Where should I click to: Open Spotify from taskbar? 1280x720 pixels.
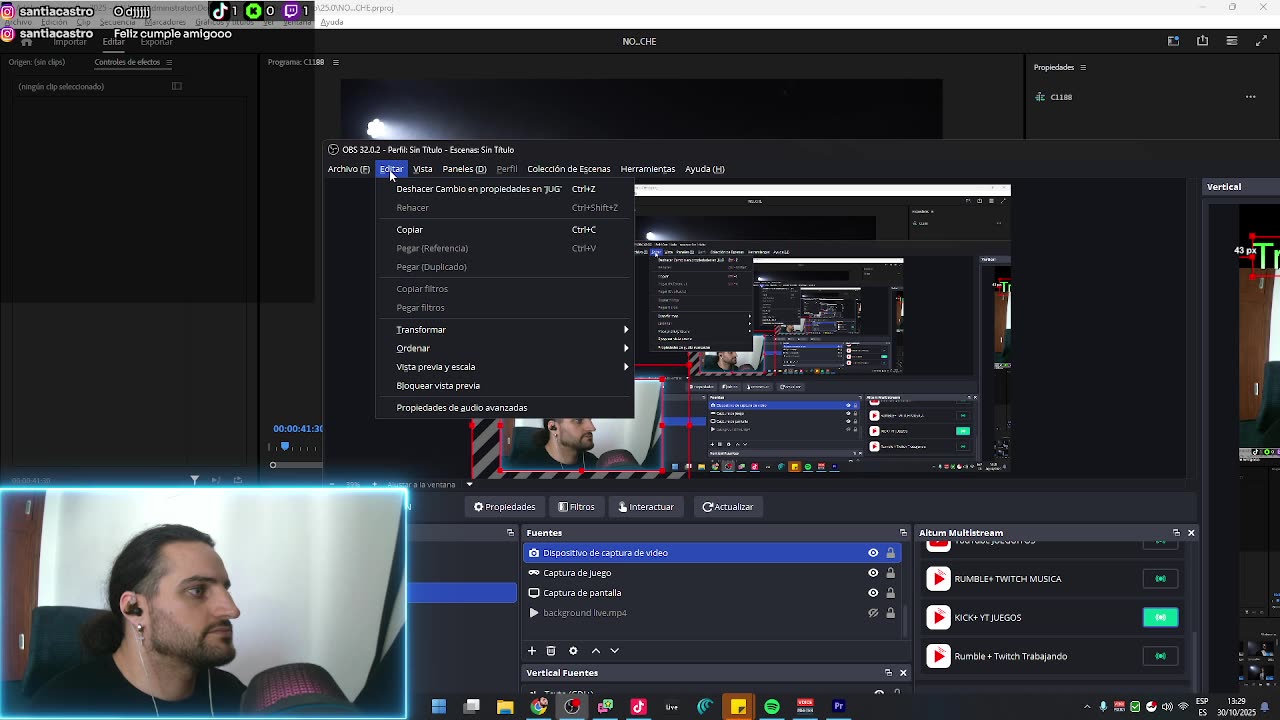click(x=772, y=707)
